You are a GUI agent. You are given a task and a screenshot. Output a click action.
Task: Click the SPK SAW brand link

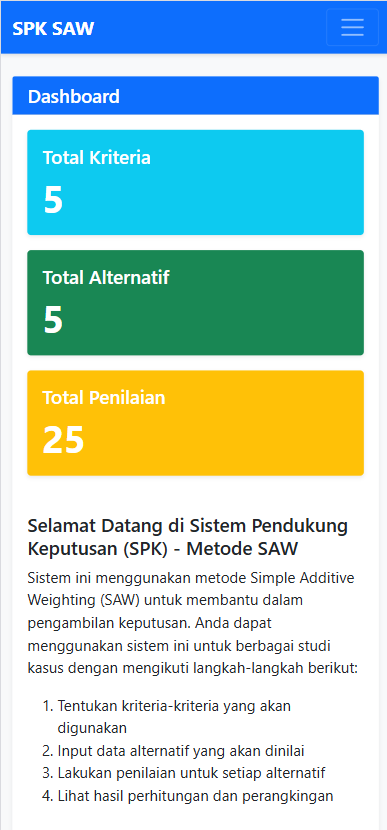coord(53,28)
